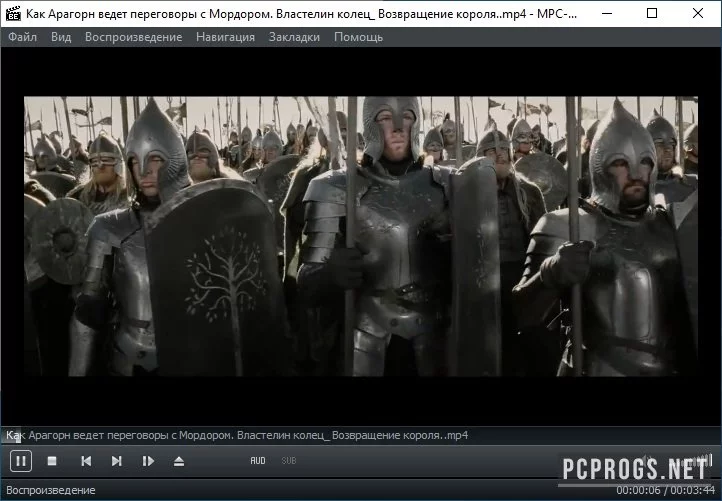Minimize the MPC-BE window
Viewport: 722px width, 501px height.
607,13
